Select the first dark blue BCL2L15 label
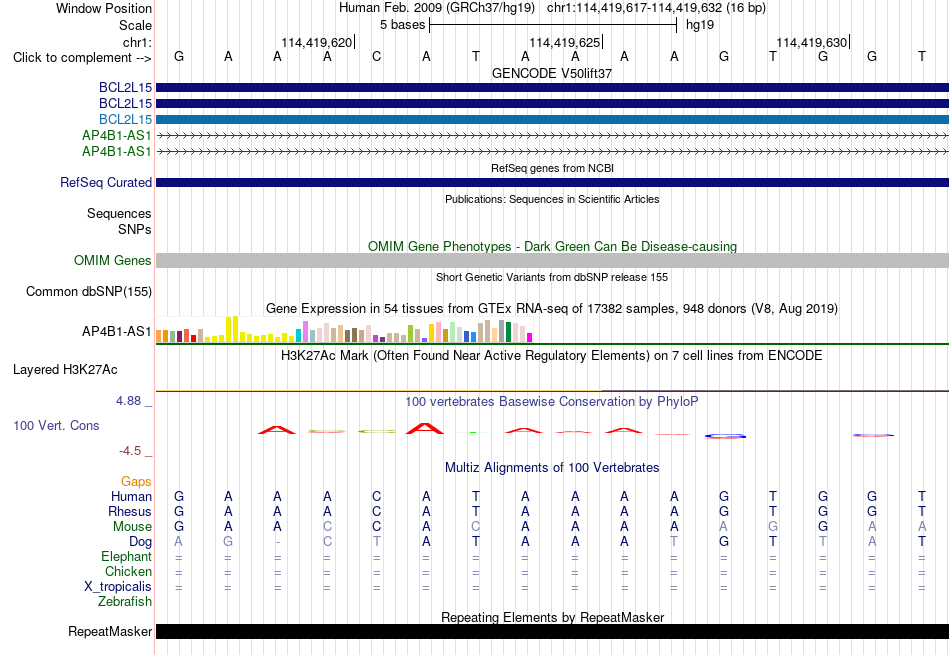Image resolution: width=950 pixels, height=655 pixels. tap(125, 87)
